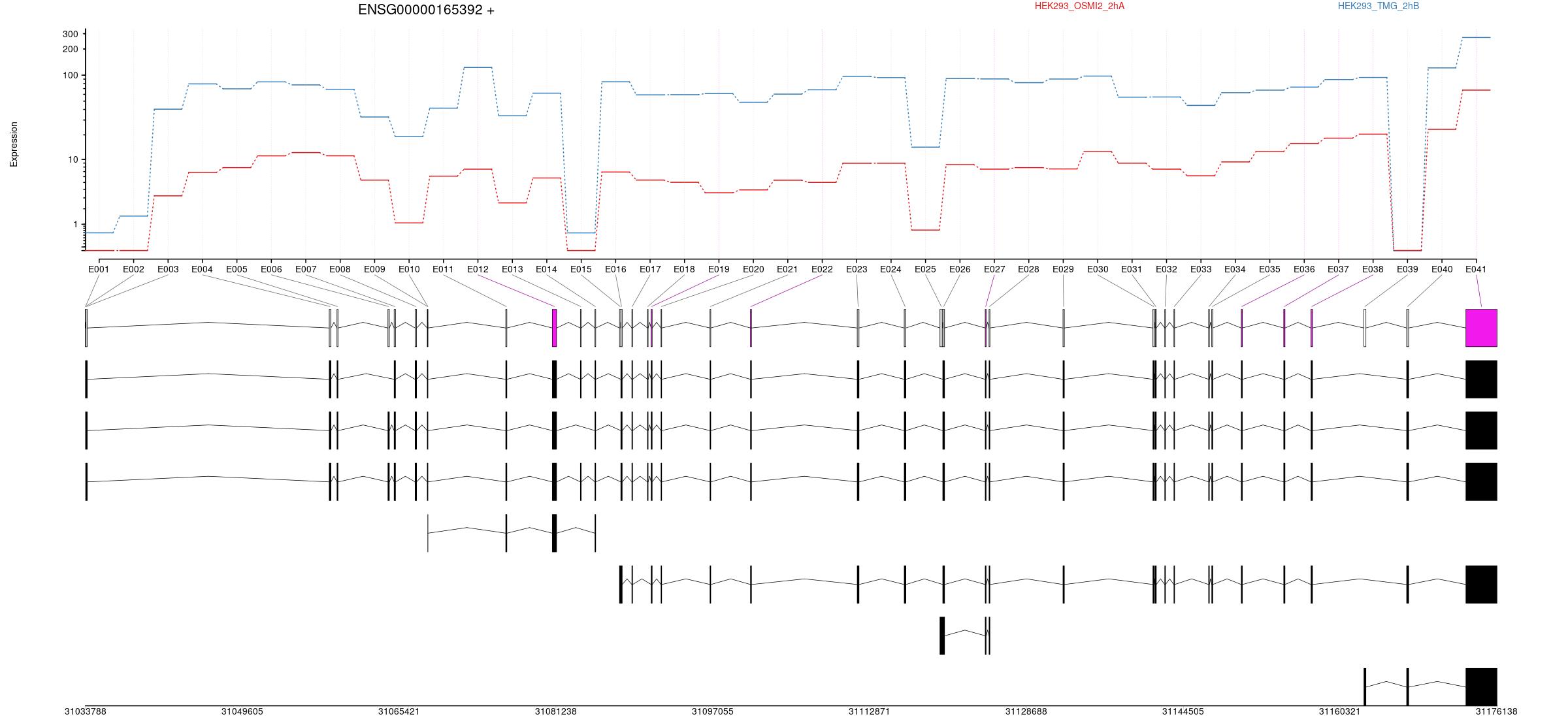Click exon label E038
This screenshot has width=1568, height=725.
1373,269
